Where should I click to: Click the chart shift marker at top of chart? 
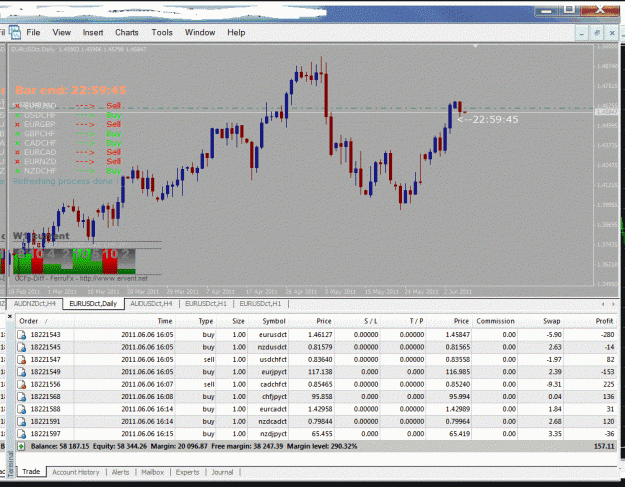point(475,46)
